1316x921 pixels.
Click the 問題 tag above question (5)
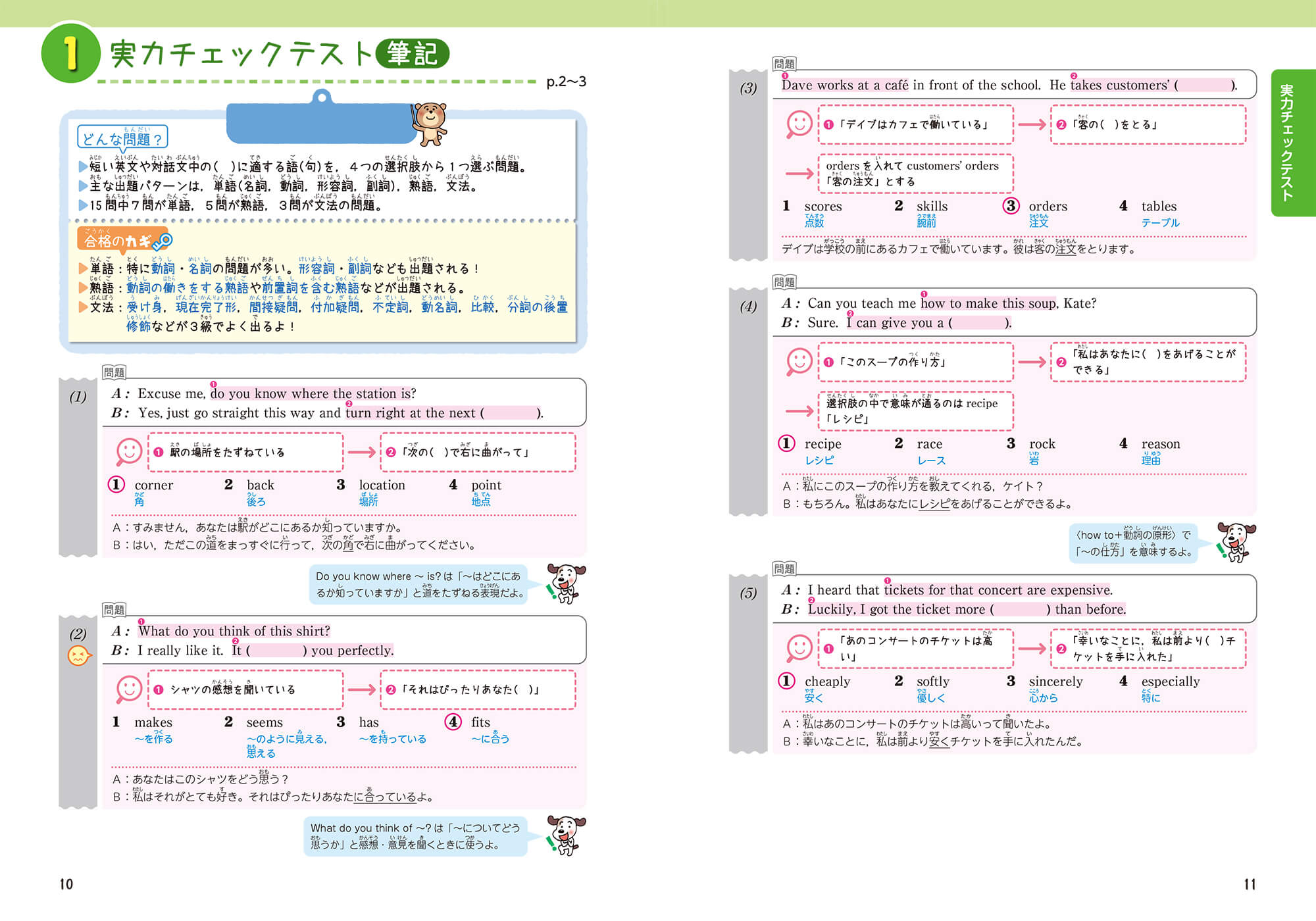784,569
